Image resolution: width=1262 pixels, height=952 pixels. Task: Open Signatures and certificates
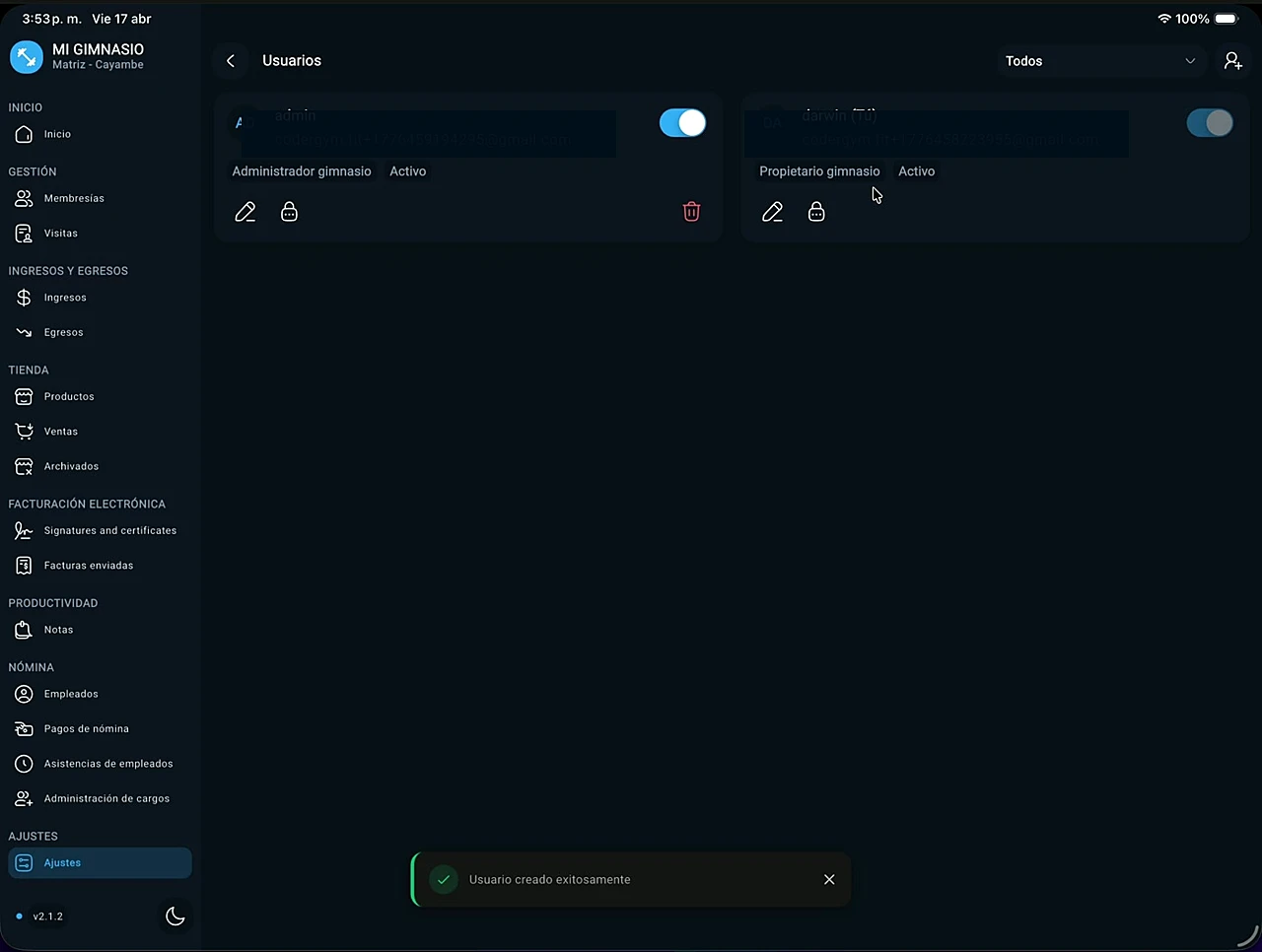pyautogui.click(x=109, y=531)
